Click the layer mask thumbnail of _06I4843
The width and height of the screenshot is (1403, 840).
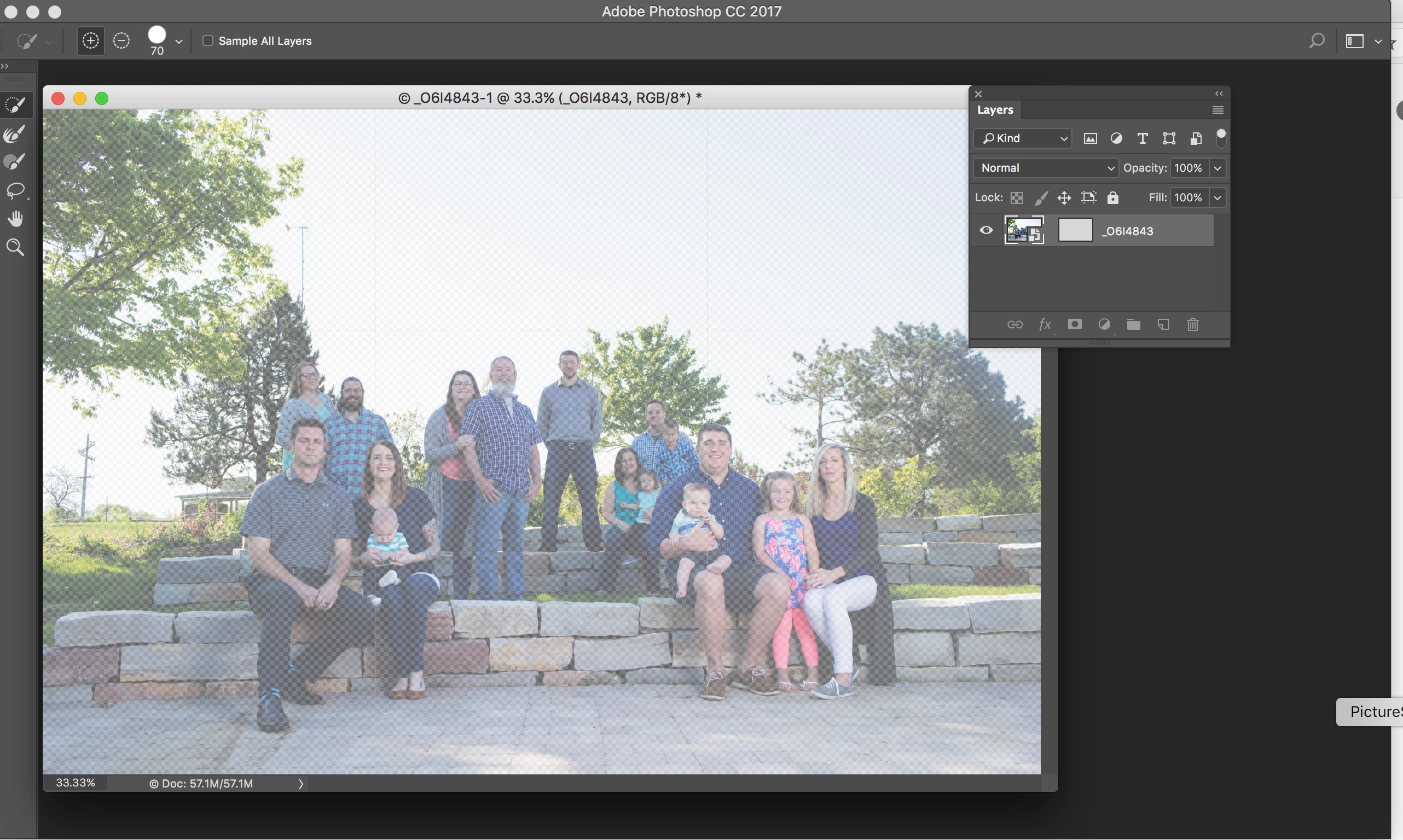(x=1075, y=230)
